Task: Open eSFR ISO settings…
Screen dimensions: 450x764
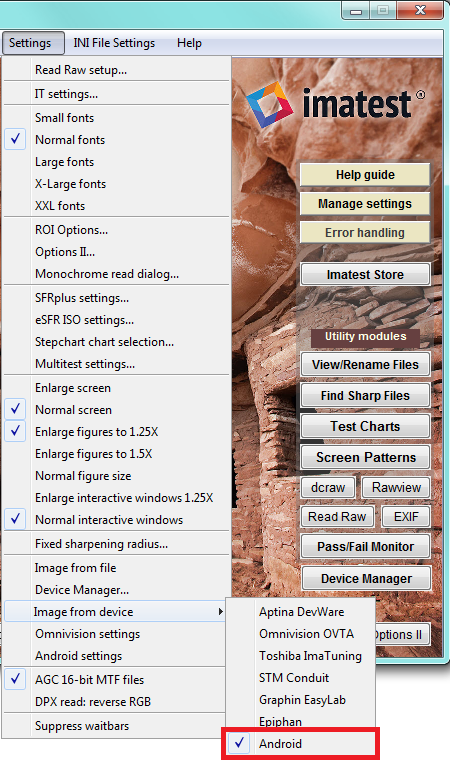Action: pos(117,320)
